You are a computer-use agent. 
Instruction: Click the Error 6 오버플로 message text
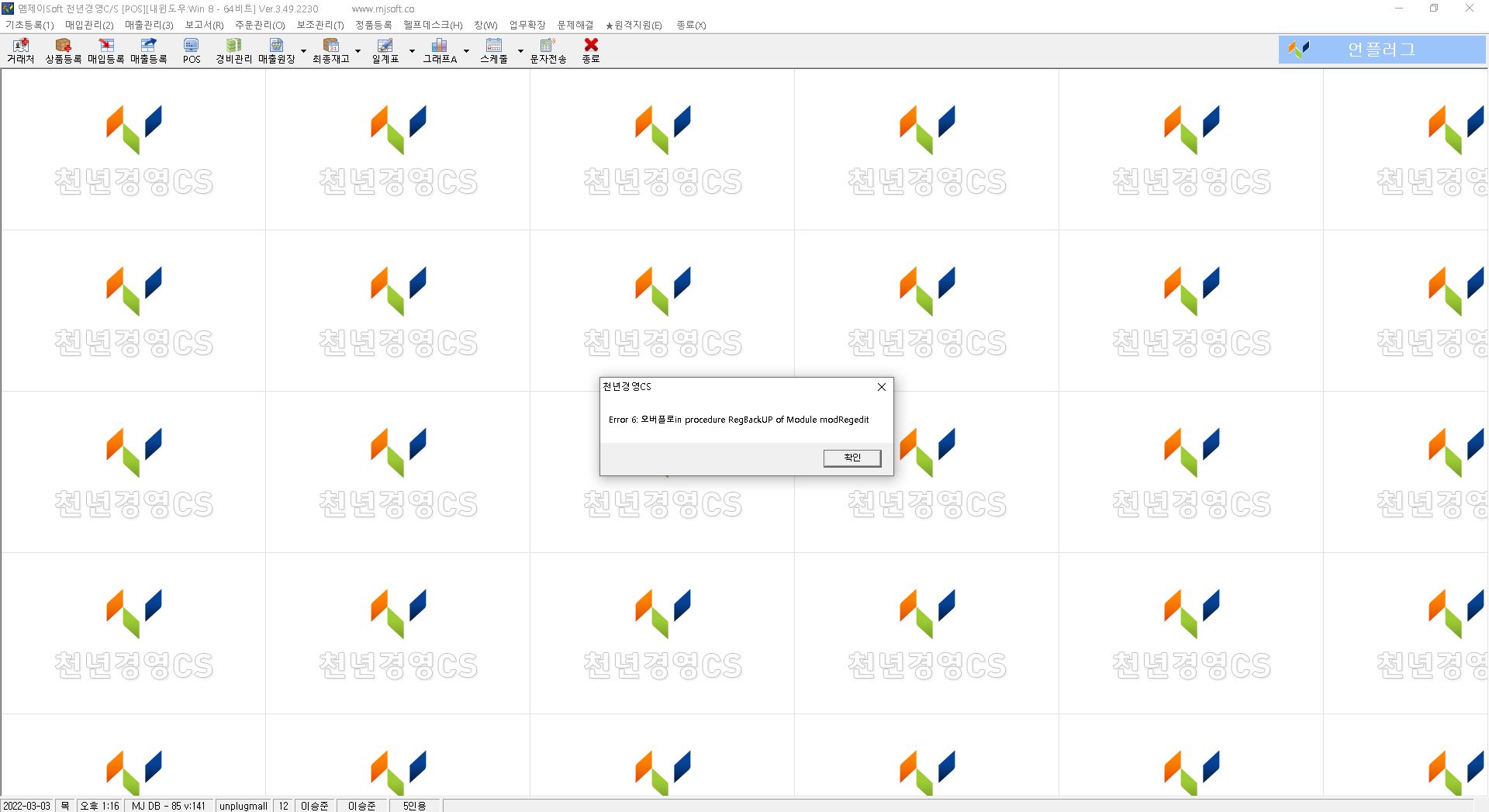click(x=738, y=420)
